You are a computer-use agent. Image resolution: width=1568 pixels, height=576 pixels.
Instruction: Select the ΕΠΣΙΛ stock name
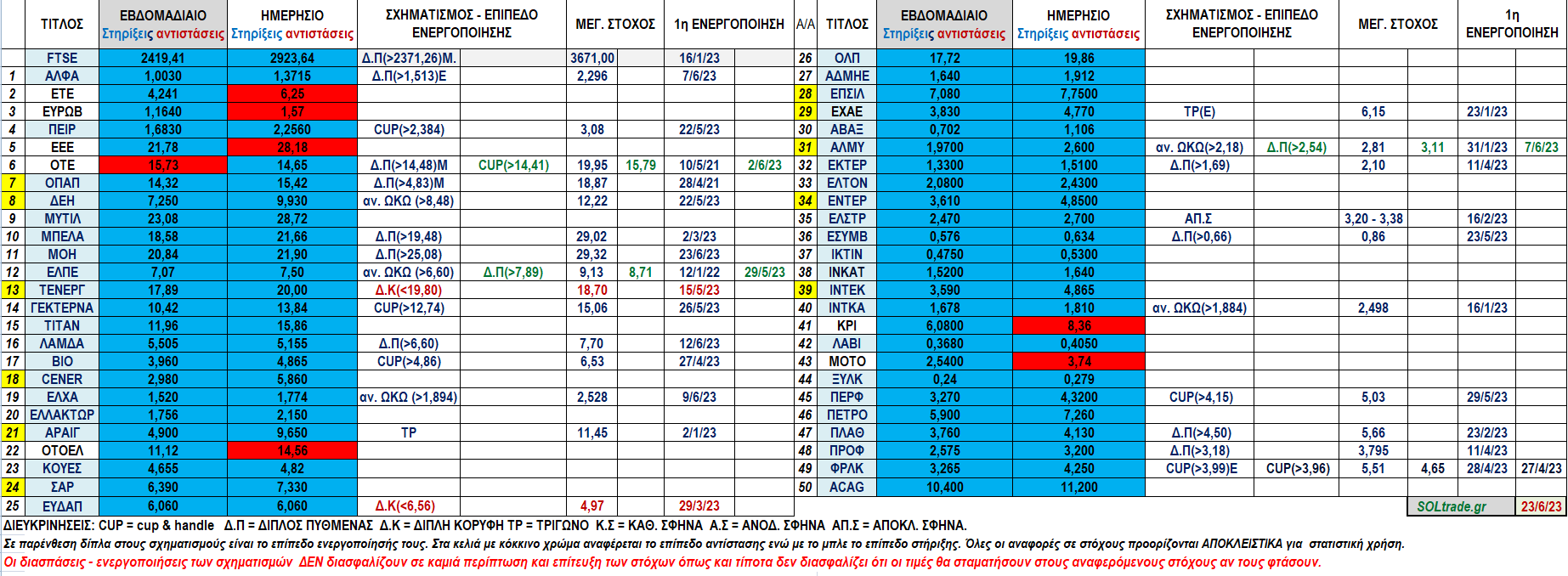(847, 93)
